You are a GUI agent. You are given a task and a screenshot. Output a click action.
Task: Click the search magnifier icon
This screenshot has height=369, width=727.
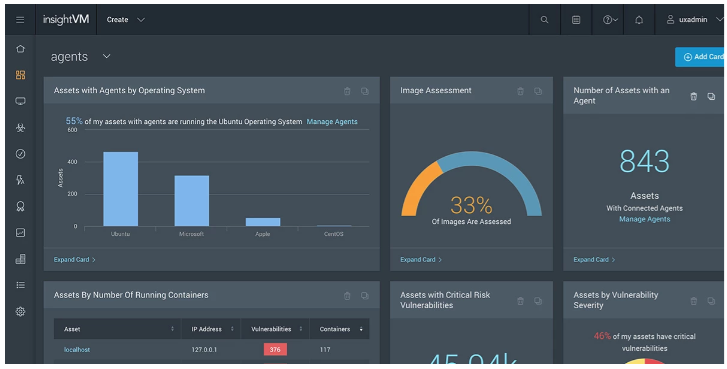tap(544, 20)
